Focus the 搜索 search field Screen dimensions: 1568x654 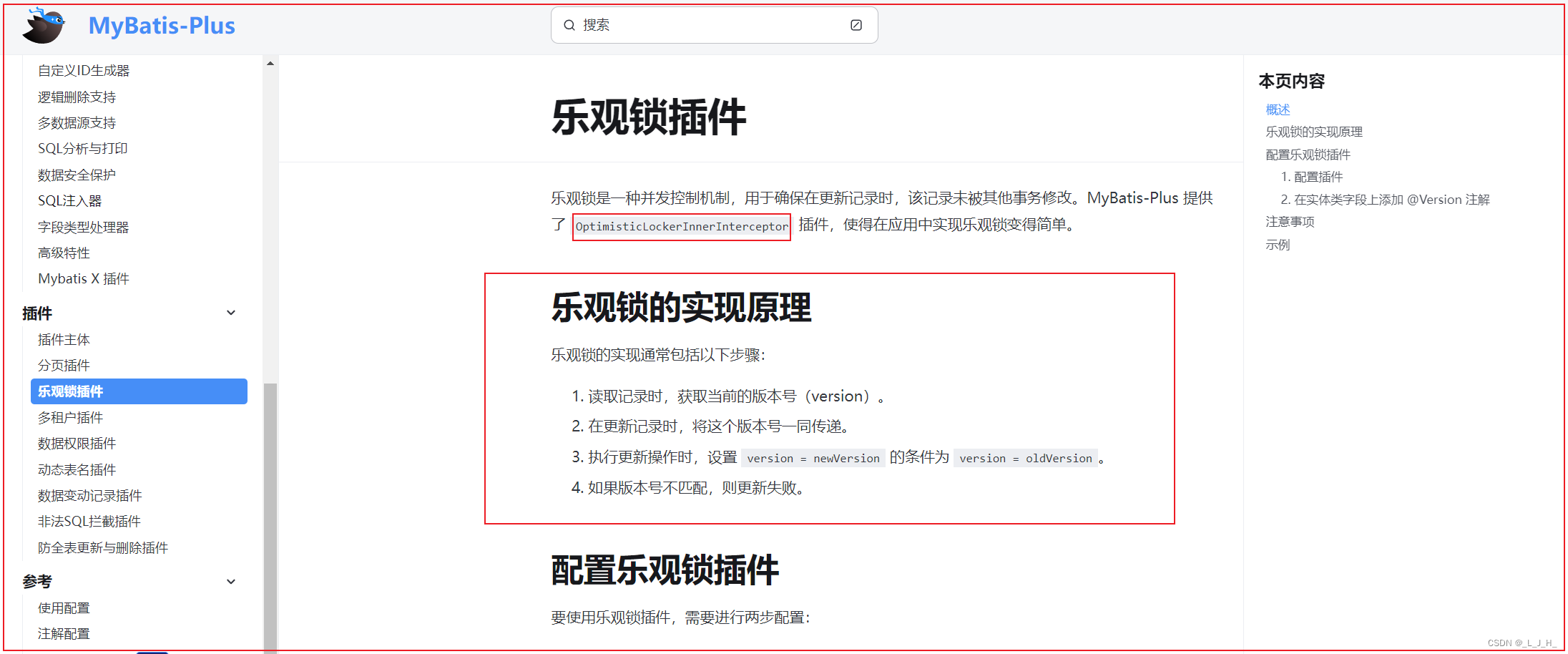click(x=714, y=25)
